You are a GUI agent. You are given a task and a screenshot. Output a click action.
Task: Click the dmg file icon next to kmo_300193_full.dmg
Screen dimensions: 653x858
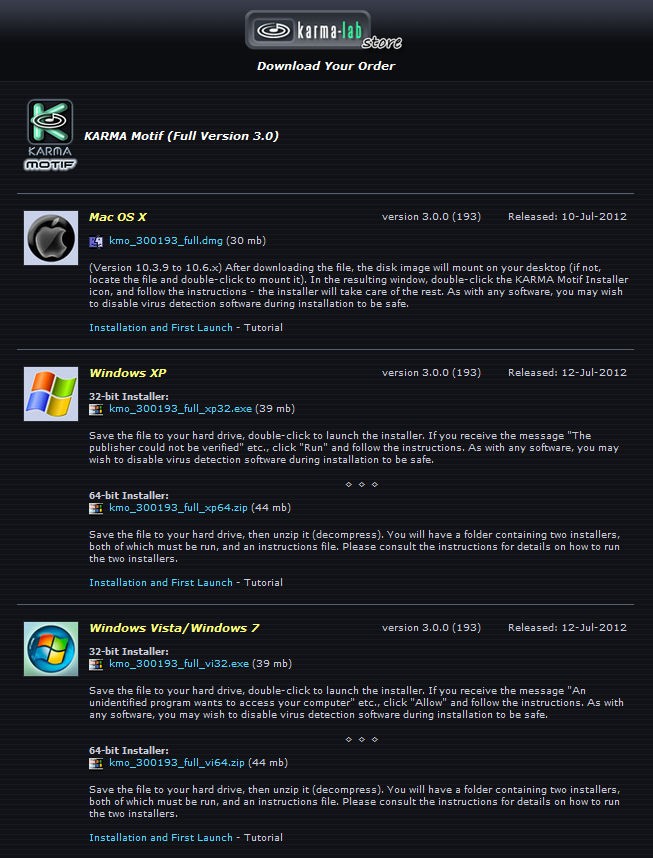(x=96, y=241)
